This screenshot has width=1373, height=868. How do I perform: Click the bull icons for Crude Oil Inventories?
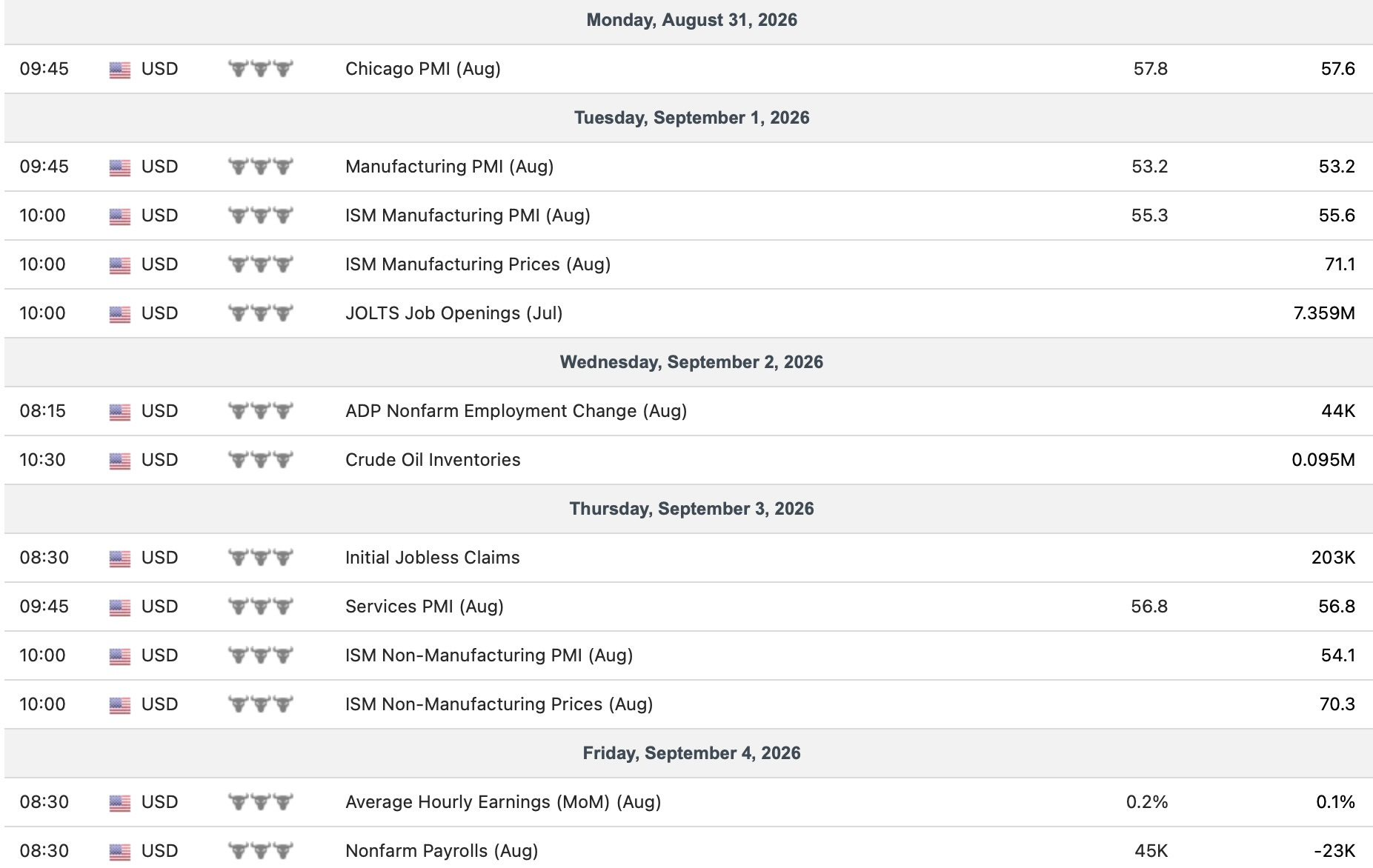[x=260, y=460]
